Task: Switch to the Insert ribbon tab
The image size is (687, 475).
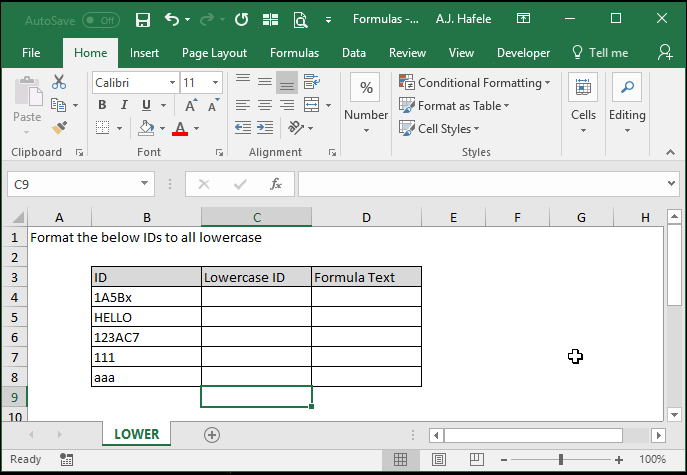Action: [144, 53]
